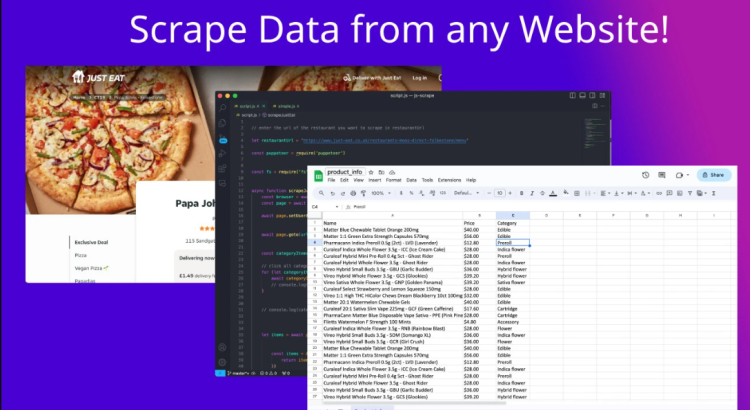
Task: Open the 100% zoom dropdown in Sheets
Action: 381,193
